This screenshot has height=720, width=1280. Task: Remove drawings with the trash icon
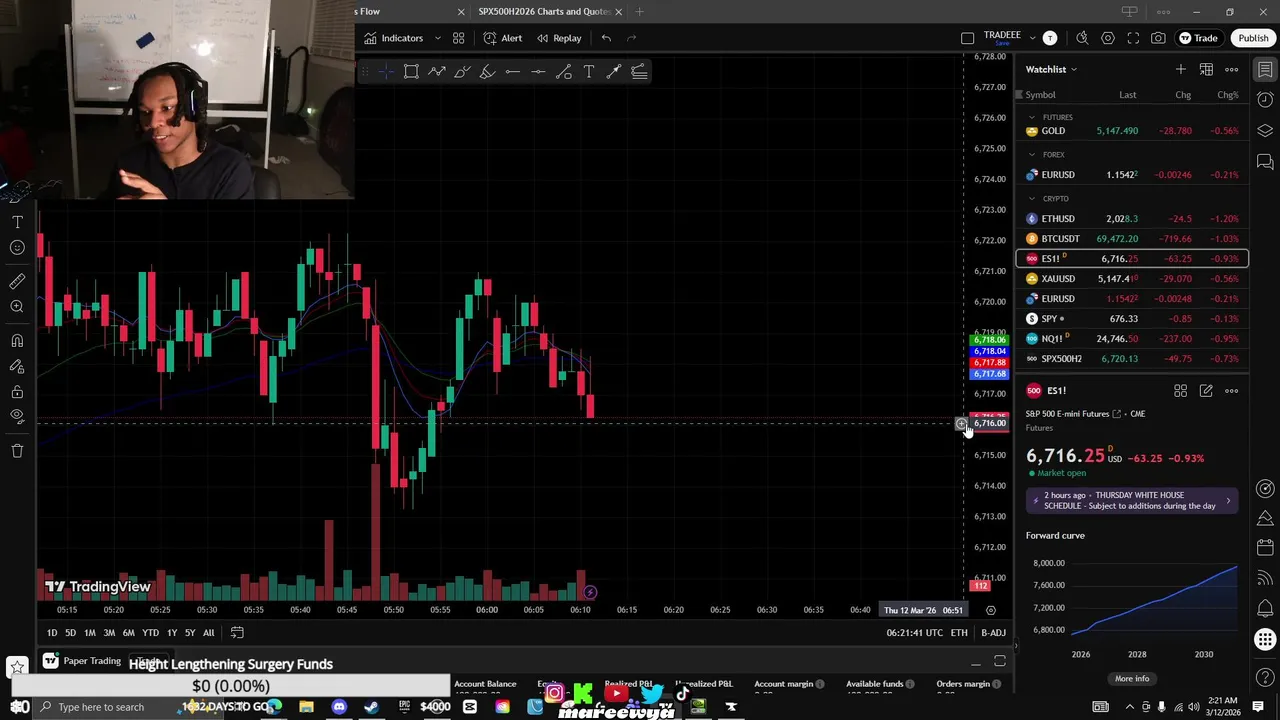click(x=17, y=451)
